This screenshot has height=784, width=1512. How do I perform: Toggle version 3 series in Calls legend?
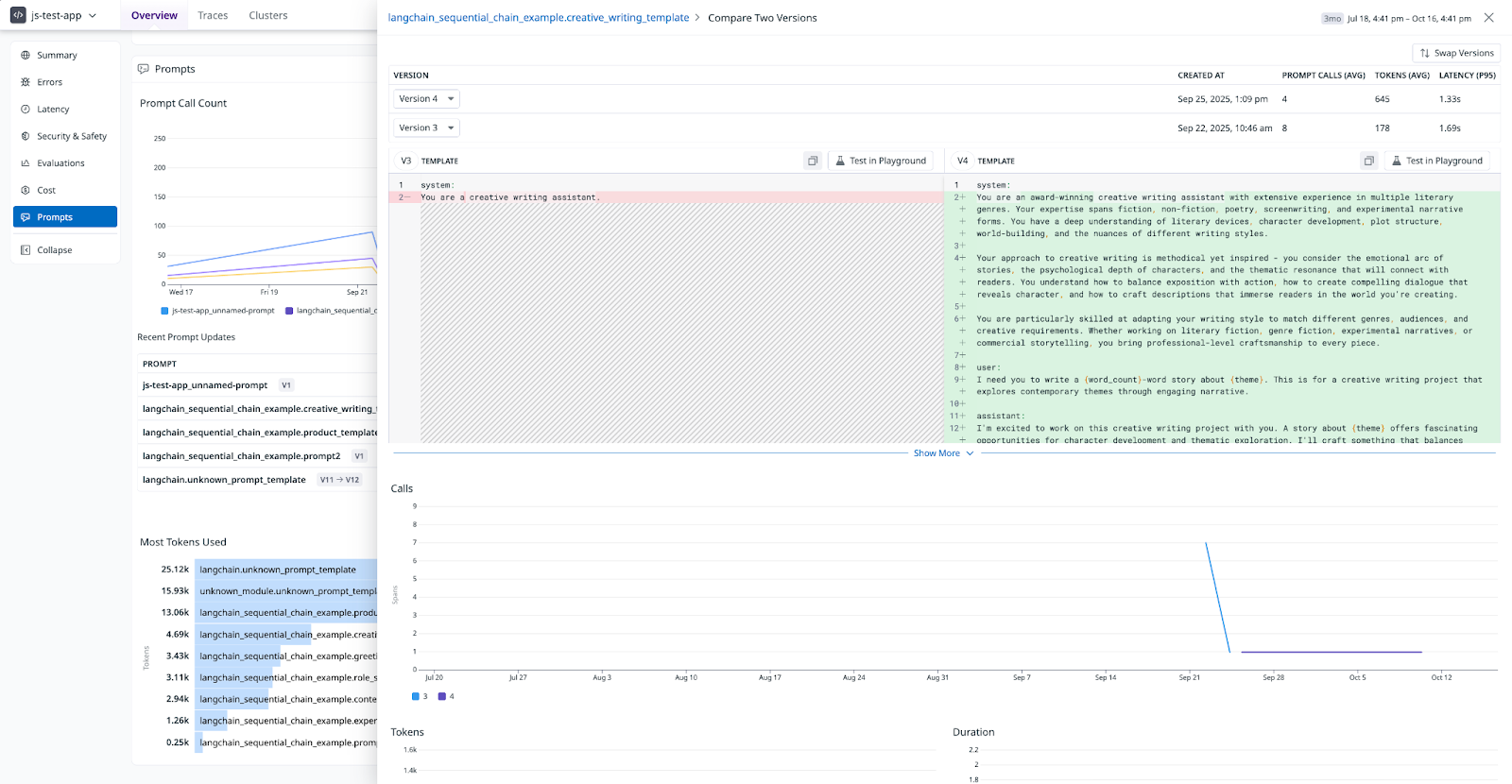point(416,697)
